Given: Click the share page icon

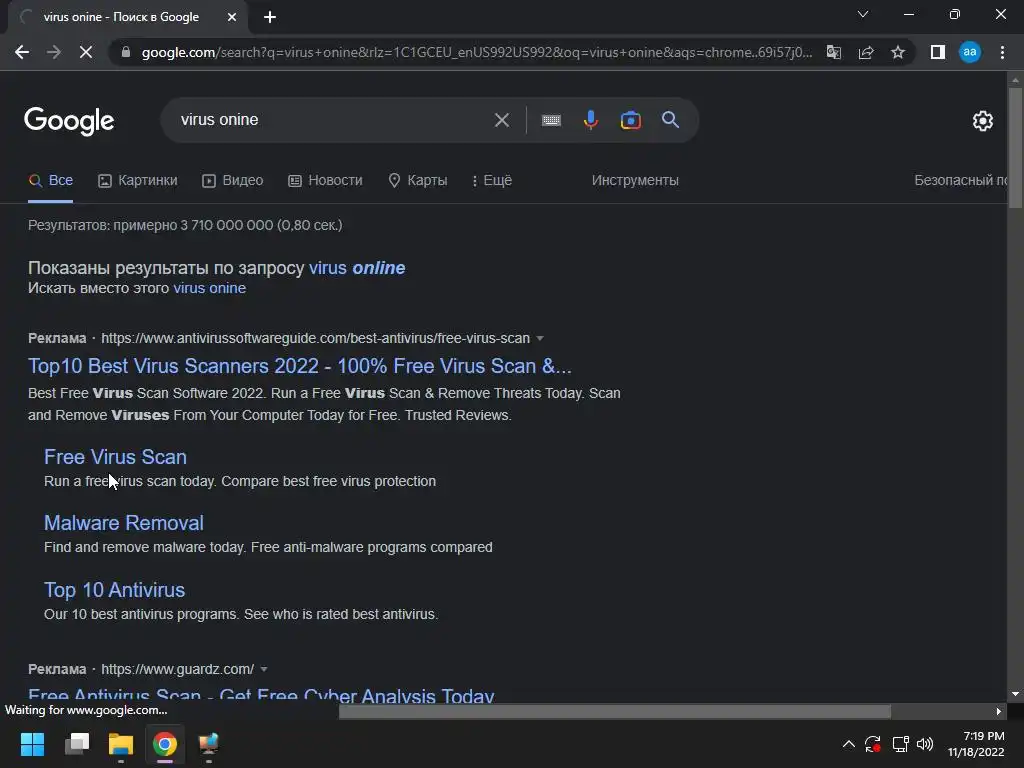Looking at the screenshot, I should pos(866,52).
